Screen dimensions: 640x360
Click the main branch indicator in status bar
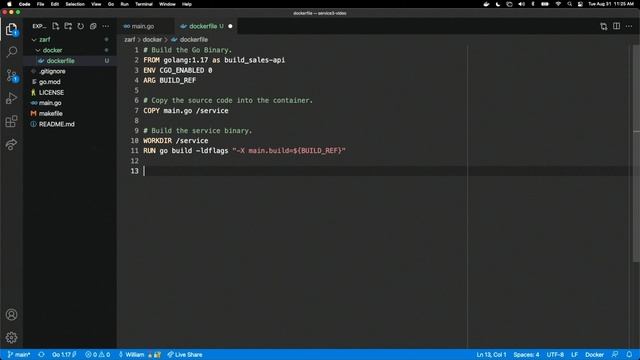[x=19, y=355]
